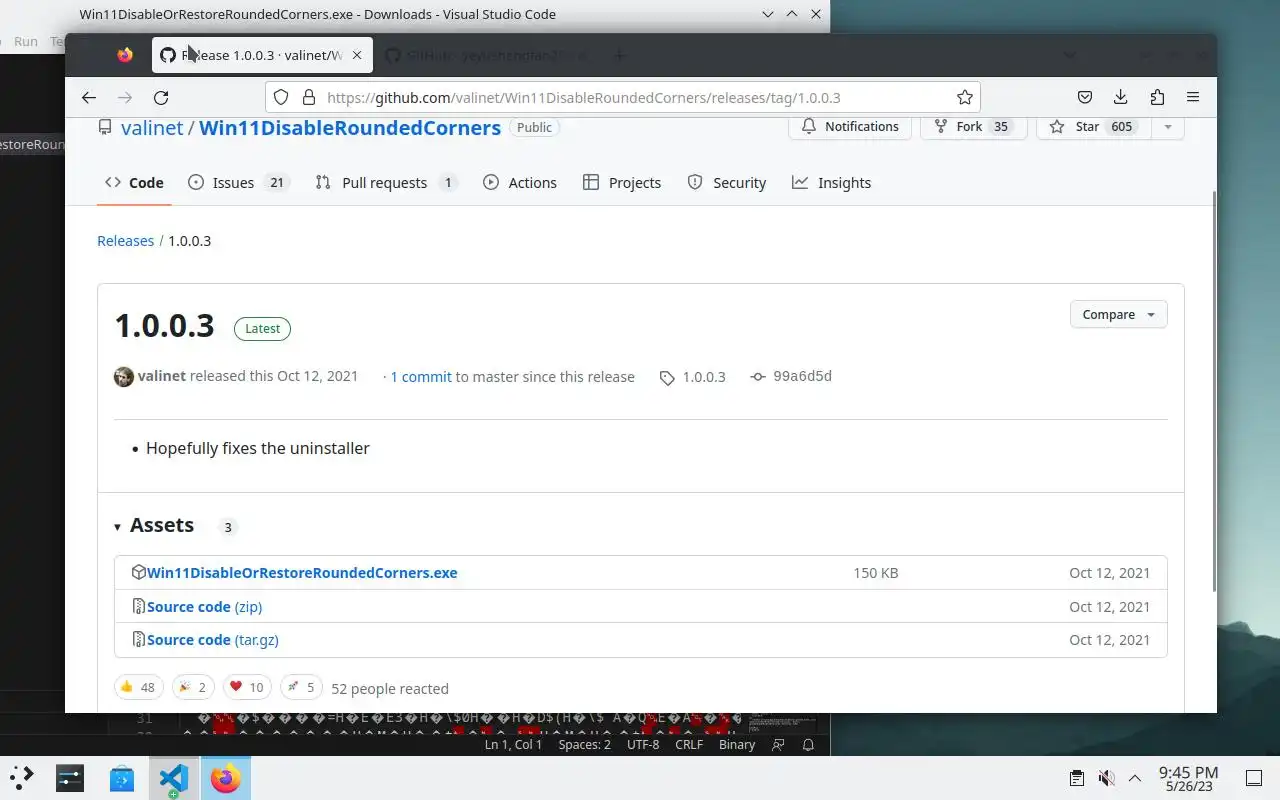The width and height of the screenshot is (1280, 800).
Task: Click thumbs up reaction with 48
Action: pos(138,687)
